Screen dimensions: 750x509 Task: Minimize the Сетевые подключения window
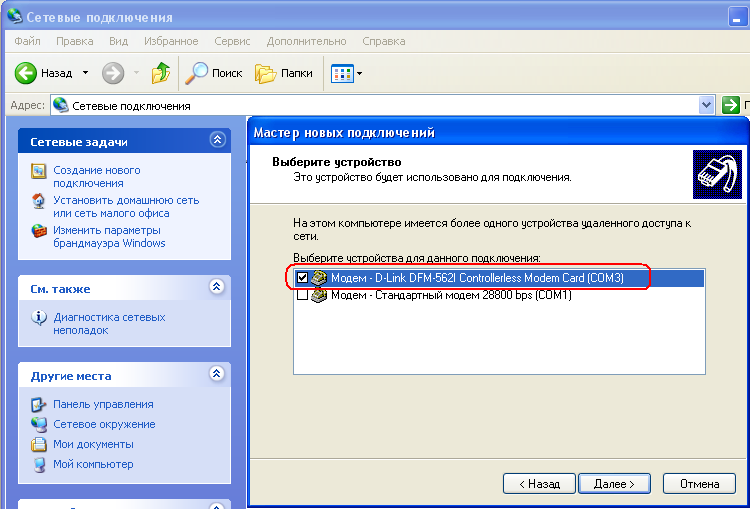click(x=739, y=17)
